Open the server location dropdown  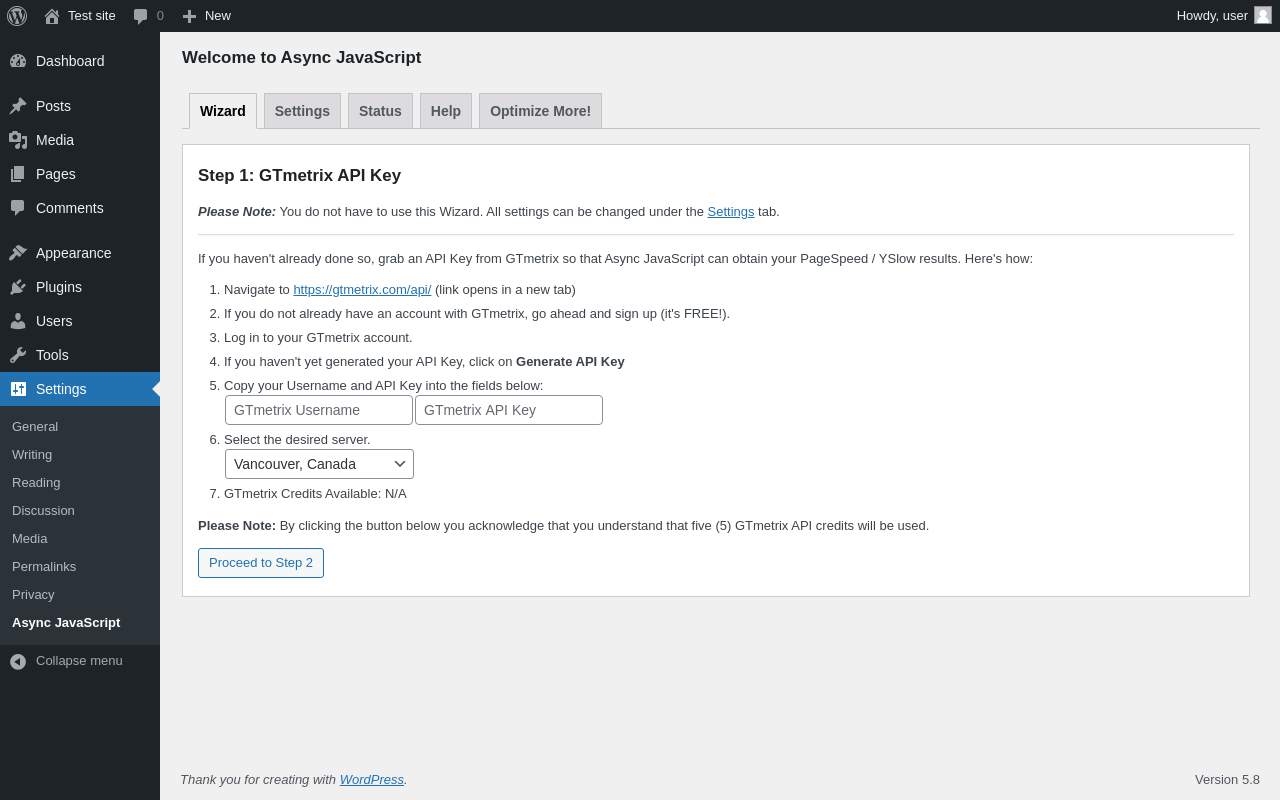[x=319, y=464]
